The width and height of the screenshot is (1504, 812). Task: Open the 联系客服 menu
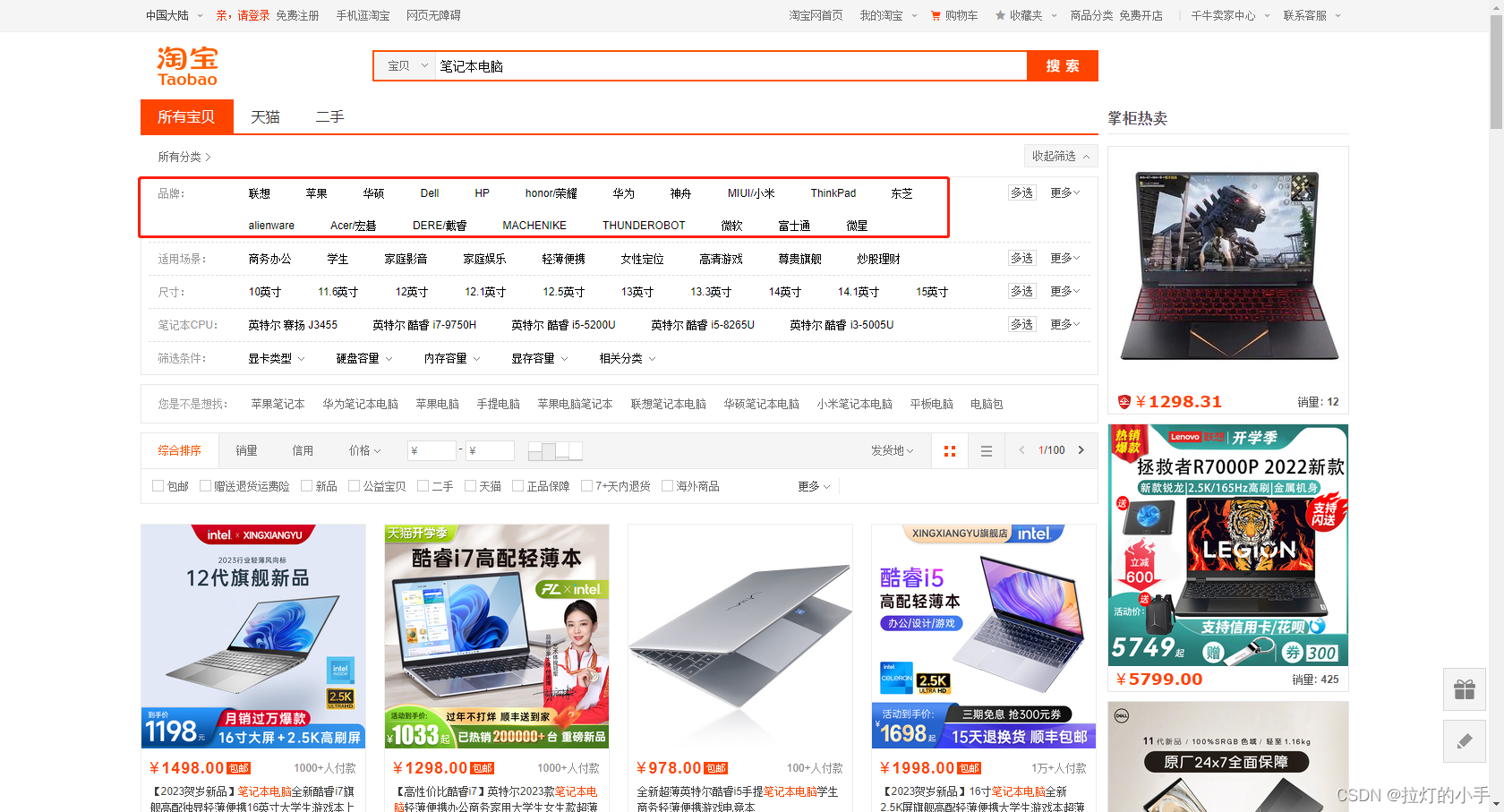(x=1312, y=15)
